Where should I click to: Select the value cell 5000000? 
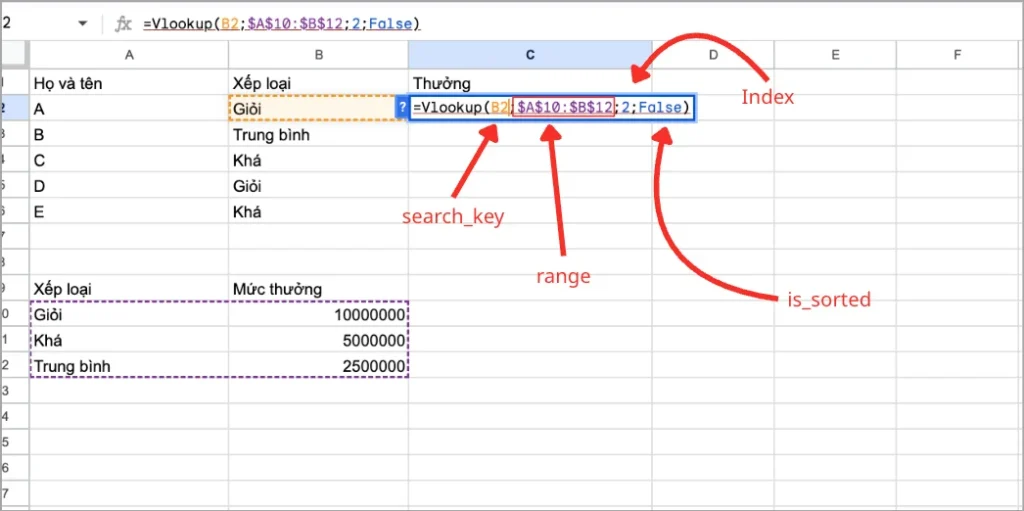point(319,340)
